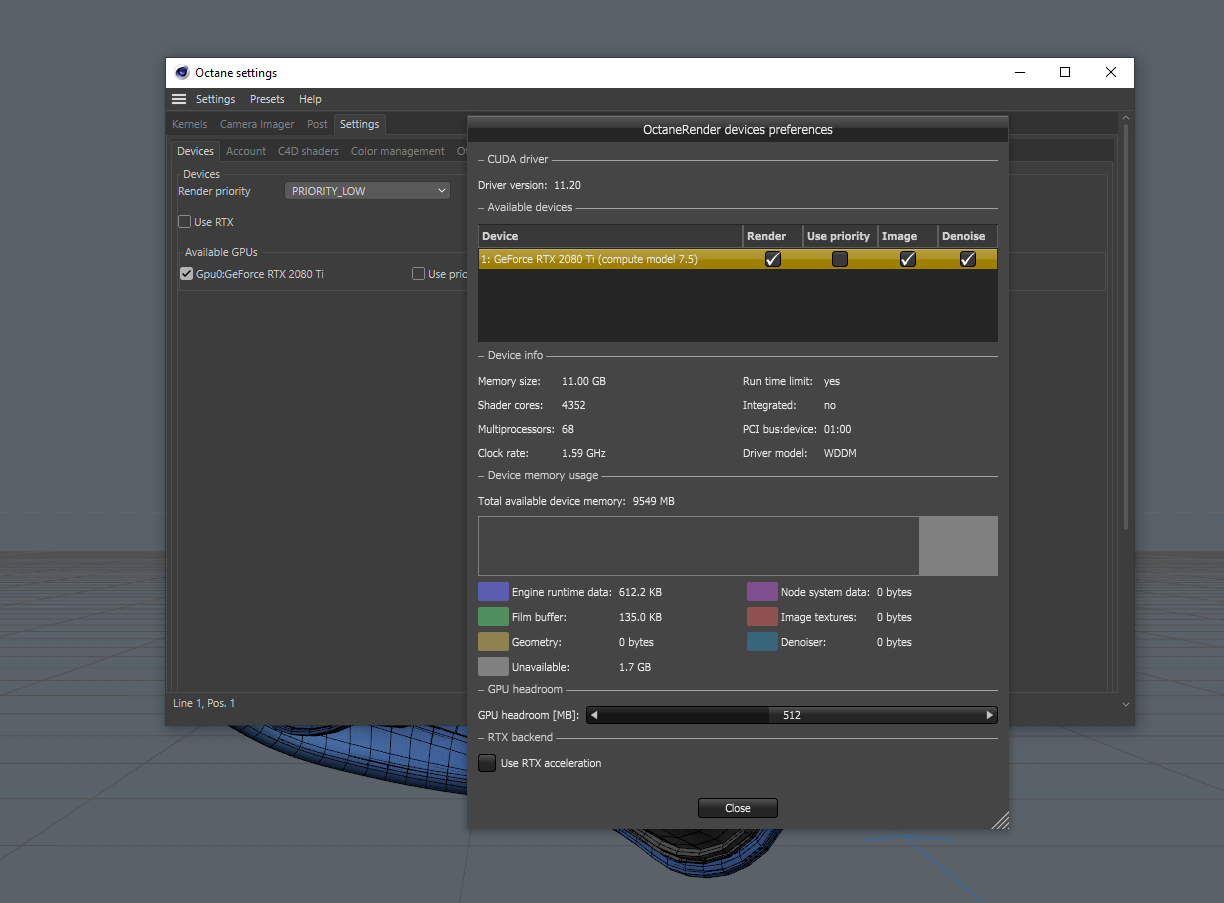
Task: Click the Film buffer green swatch
Action: pyautogui.click(x=493, y=617)
